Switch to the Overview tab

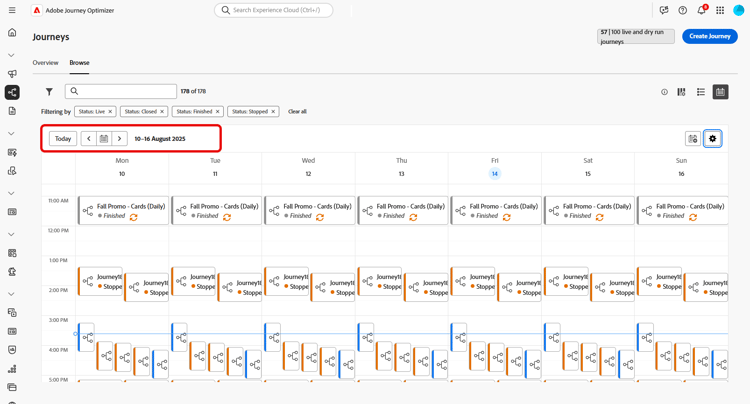(45, 63)
